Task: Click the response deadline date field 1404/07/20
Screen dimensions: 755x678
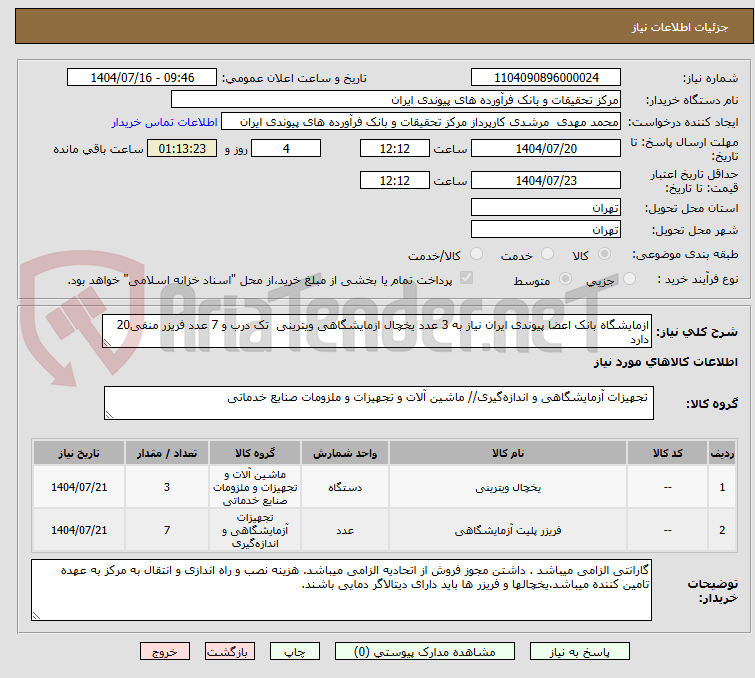Action: point(546,148)
